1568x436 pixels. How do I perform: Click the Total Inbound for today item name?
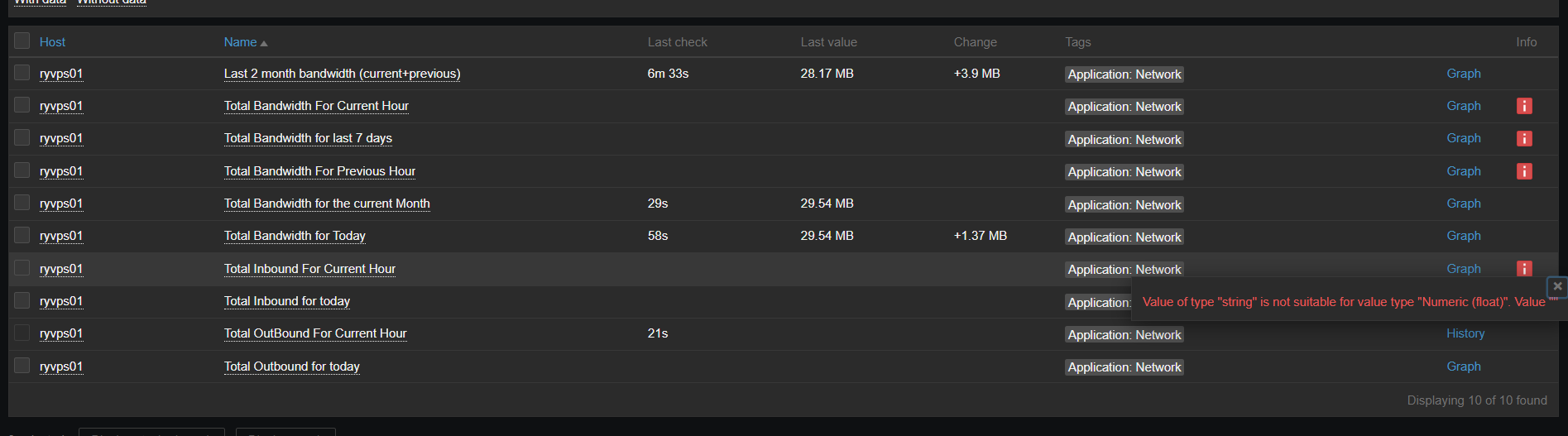[287, 301]
